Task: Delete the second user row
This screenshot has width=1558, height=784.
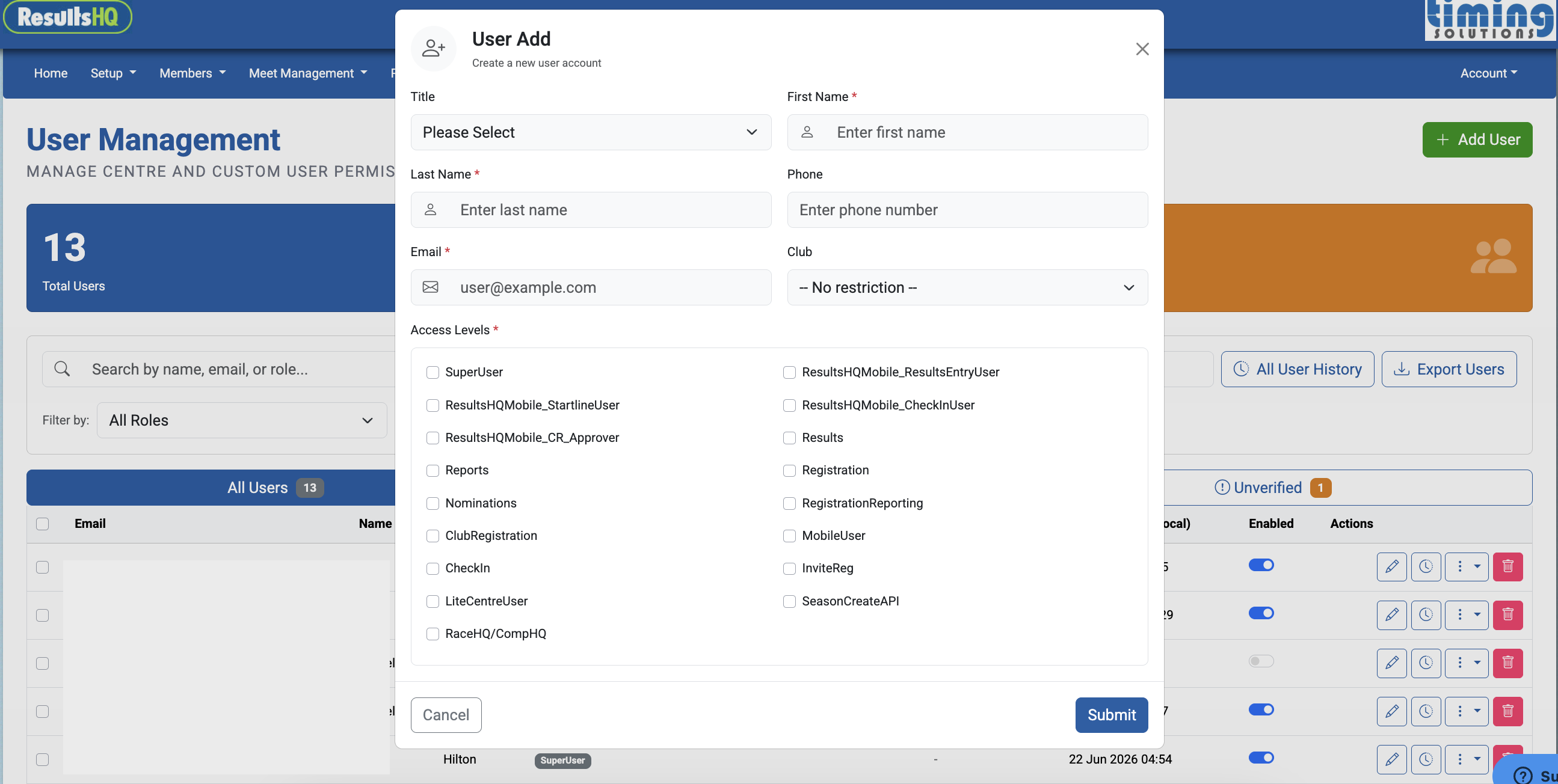Action: pos(1508,614)
